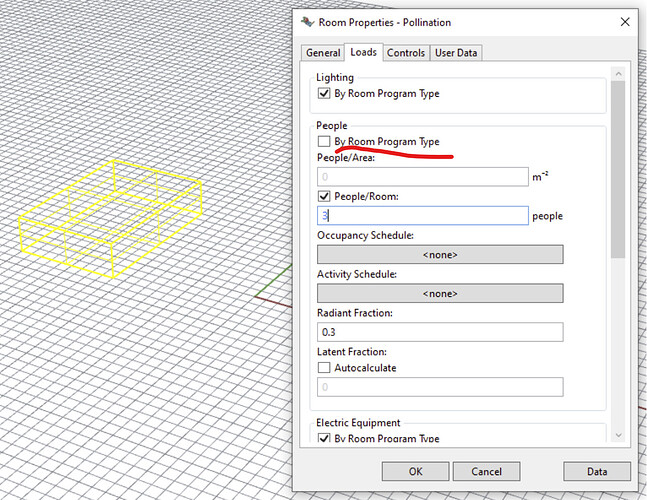Screen dimensions: 647x500
Task: Click the Radiant Fraction input field
Action: coord(440,332)
